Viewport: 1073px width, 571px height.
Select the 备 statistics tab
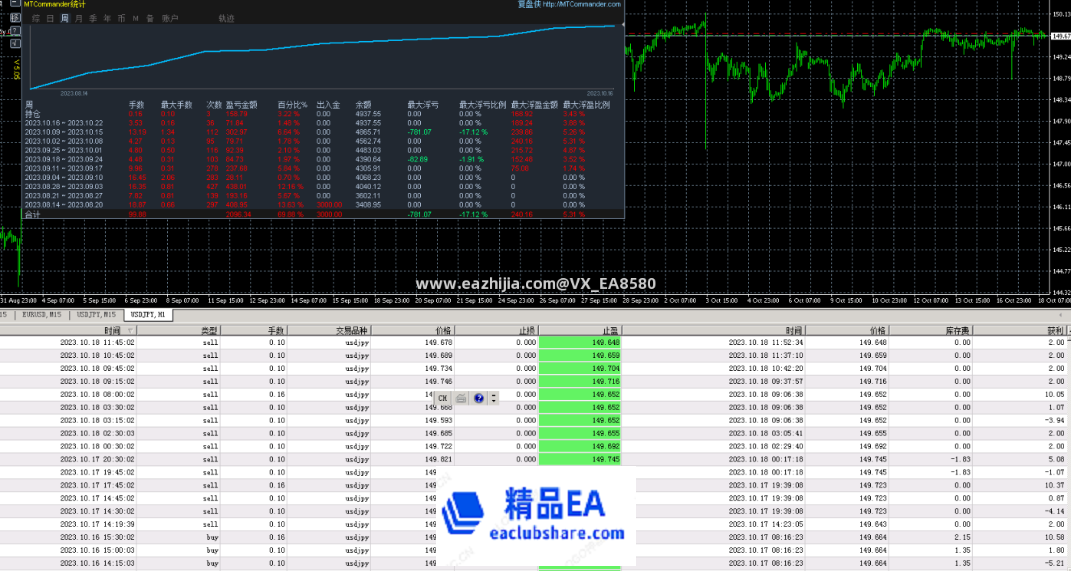coord(150,18)
